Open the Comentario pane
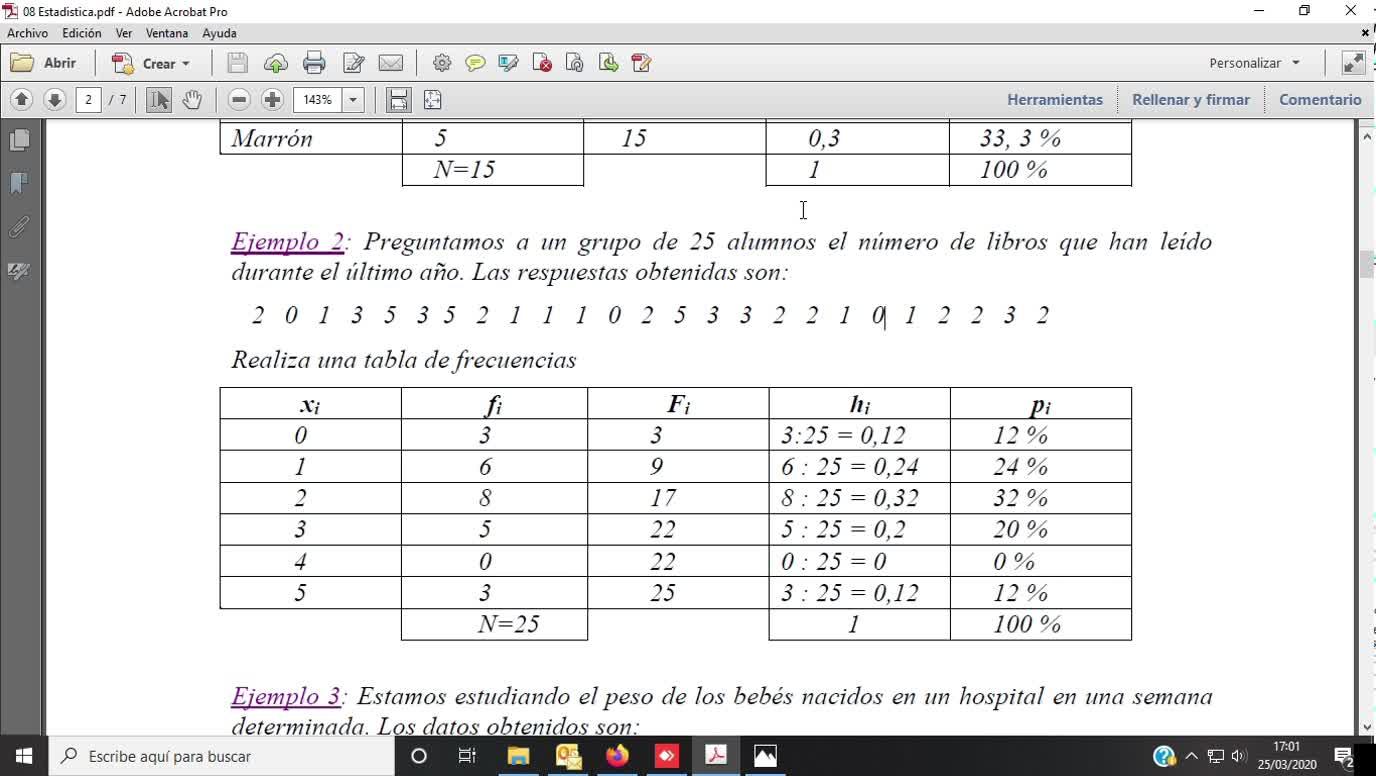This screenshot has width=1376, height=776. 1320,99
